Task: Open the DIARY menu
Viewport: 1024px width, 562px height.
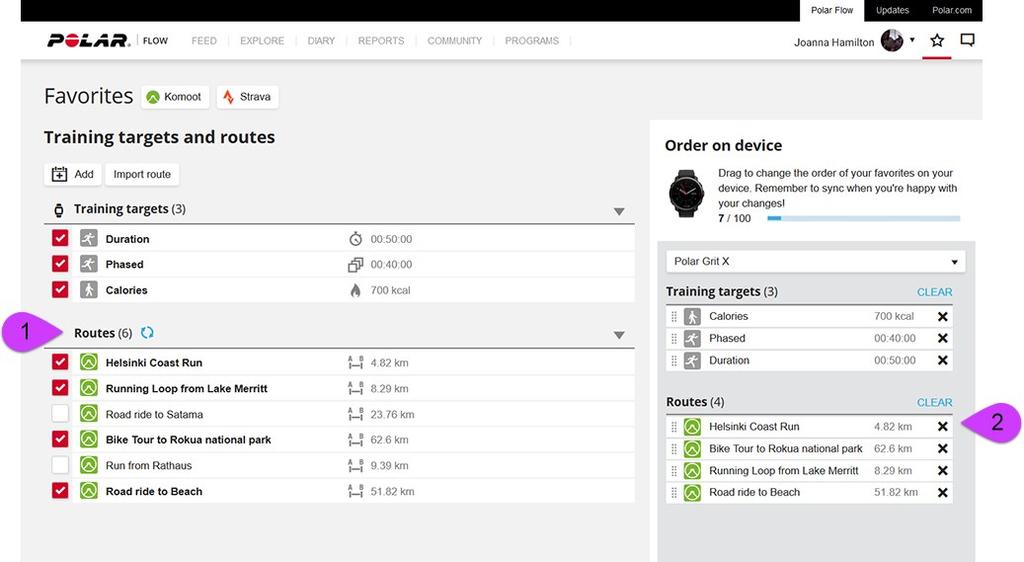Action: pos(321,40)
